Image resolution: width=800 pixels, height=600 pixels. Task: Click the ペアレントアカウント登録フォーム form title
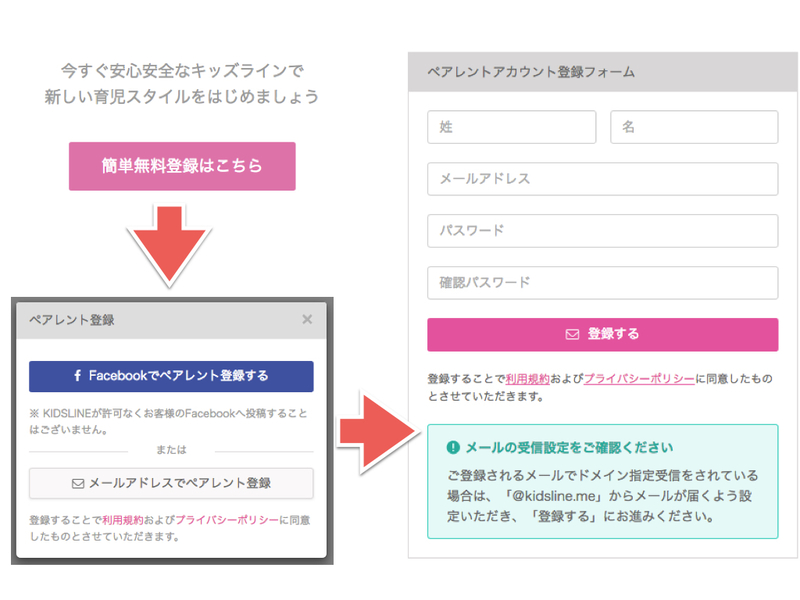(531, 72)
